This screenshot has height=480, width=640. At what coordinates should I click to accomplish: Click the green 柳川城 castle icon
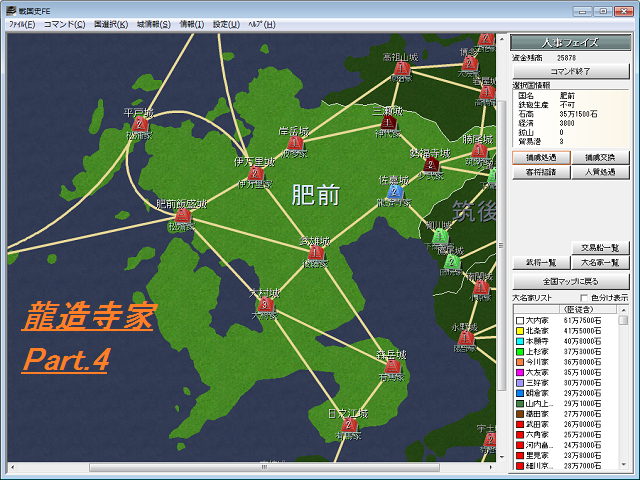(x=440, y=236)
